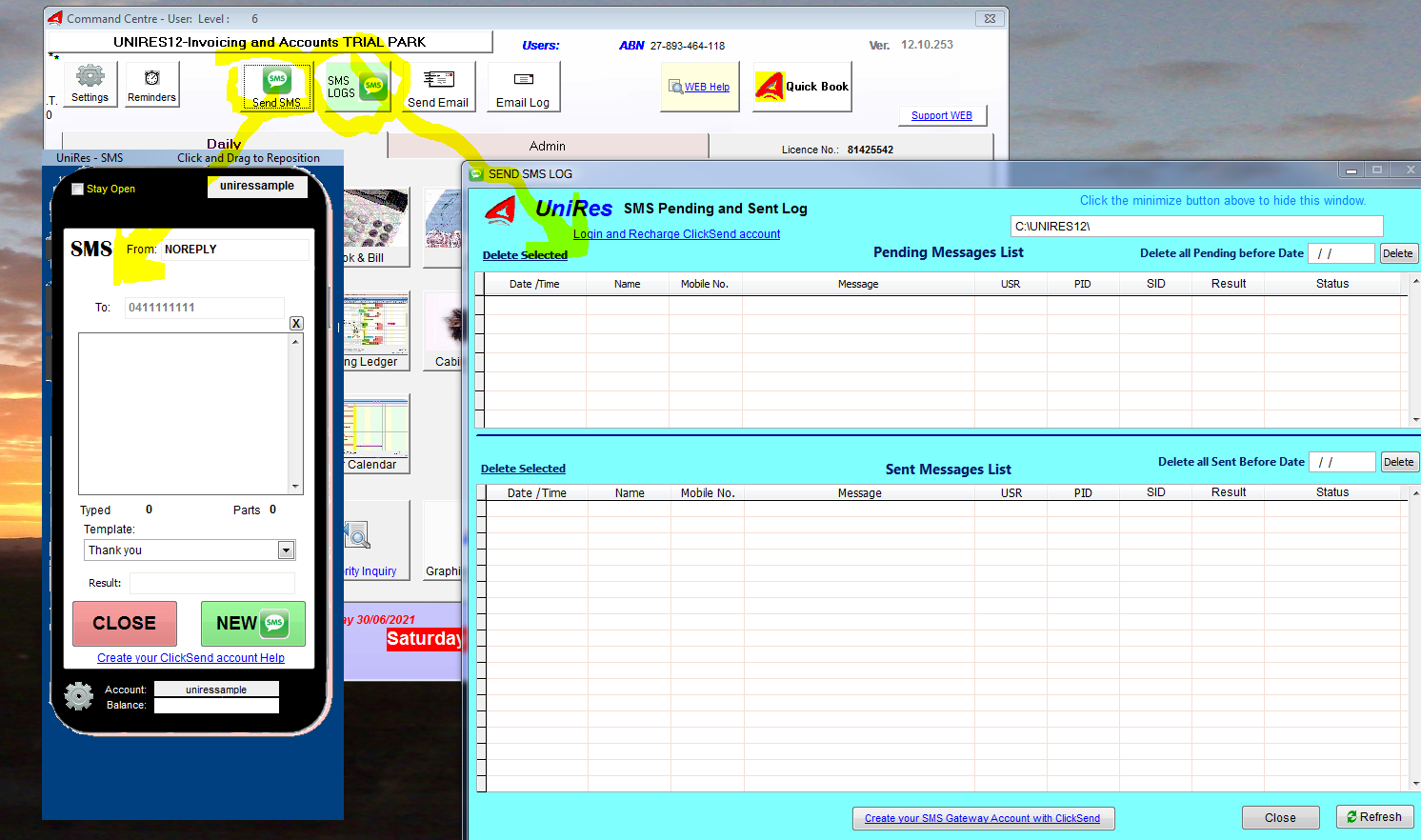Click Delete Selected above Pending Messages List

(525, 255)
